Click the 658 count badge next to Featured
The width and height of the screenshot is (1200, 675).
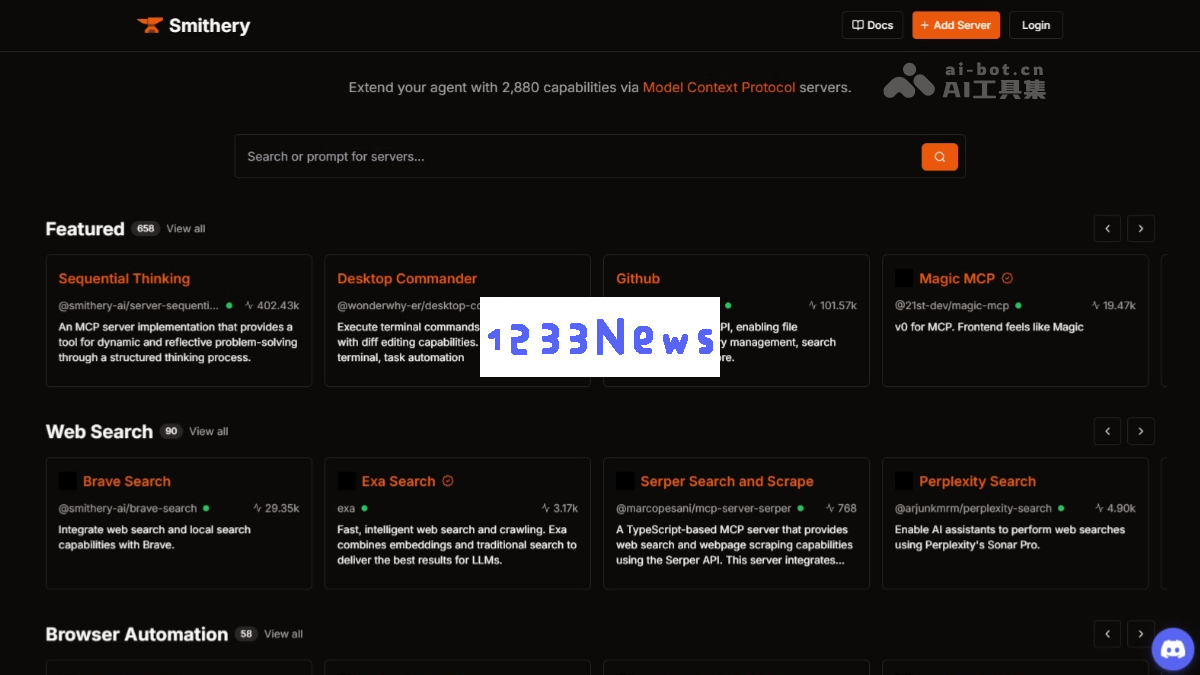(146, 229)
